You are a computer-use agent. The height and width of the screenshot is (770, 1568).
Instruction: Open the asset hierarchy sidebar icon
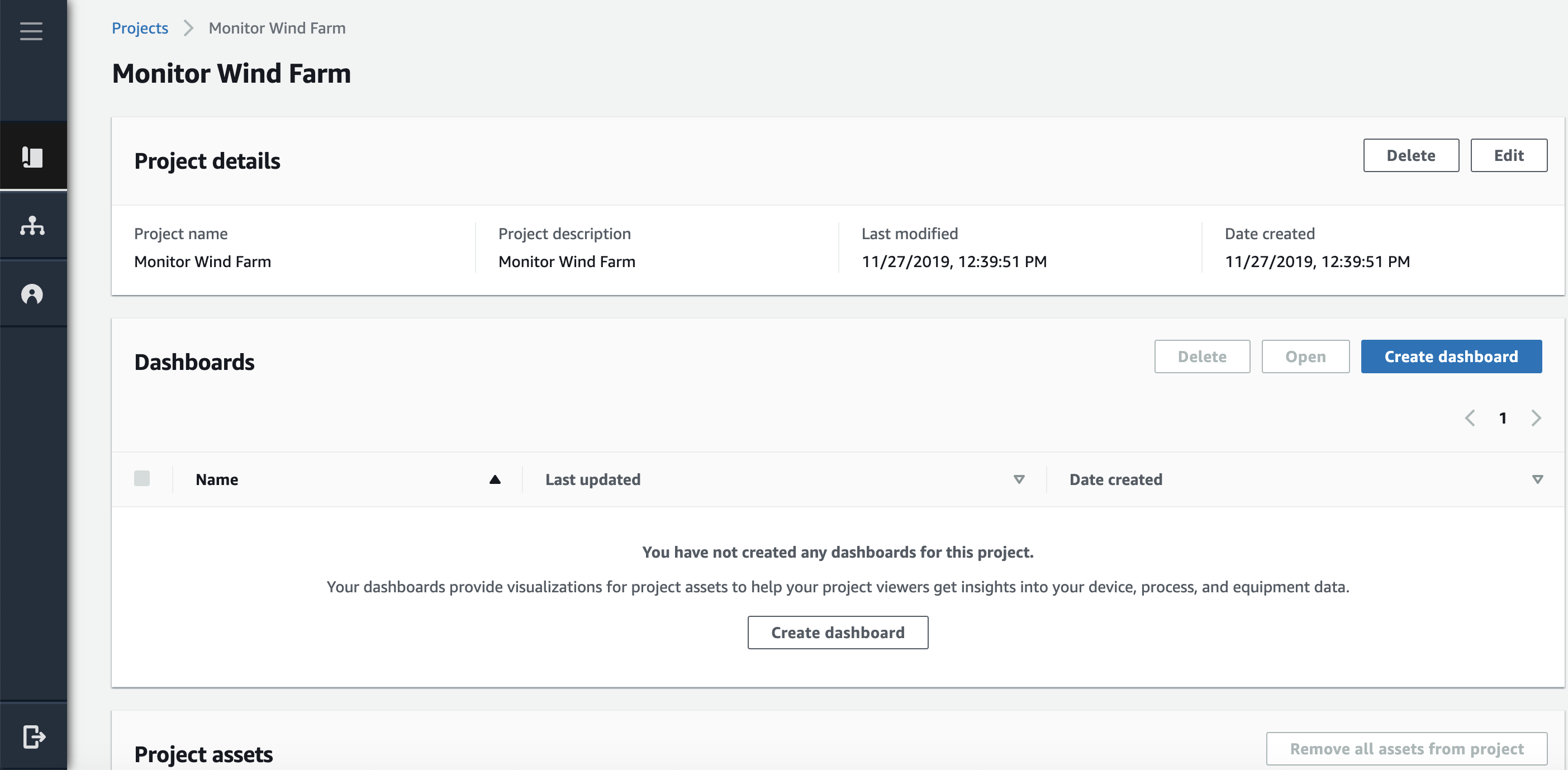point(32,225)
